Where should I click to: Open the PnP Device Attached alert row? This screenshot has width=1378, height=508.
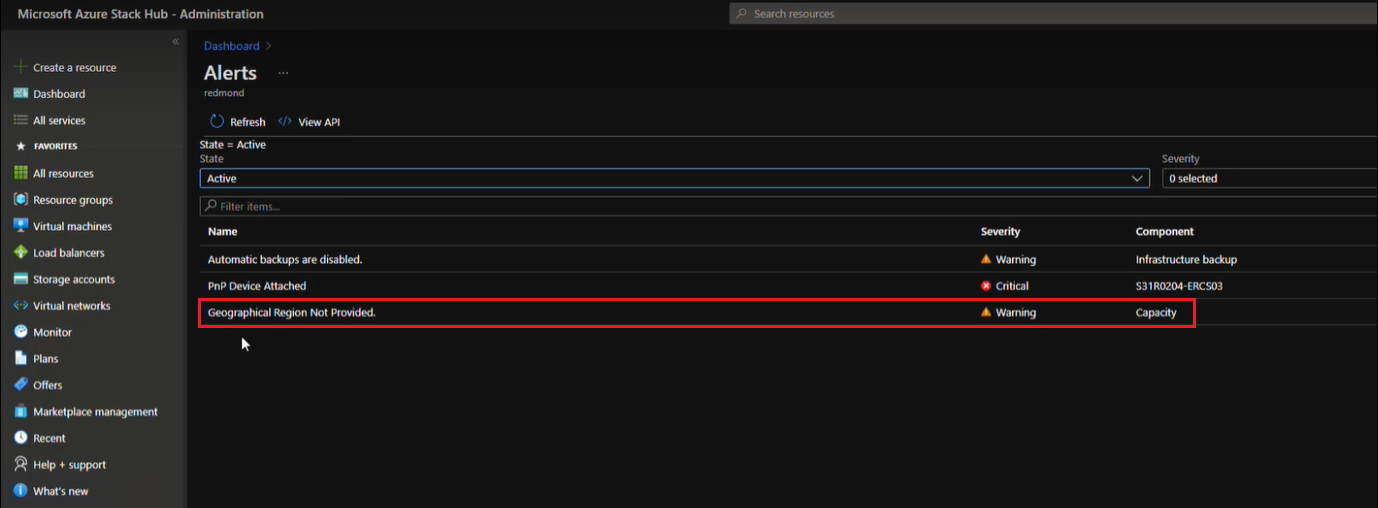pos(788,286)
